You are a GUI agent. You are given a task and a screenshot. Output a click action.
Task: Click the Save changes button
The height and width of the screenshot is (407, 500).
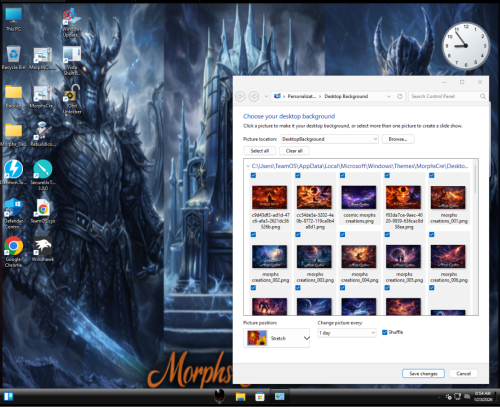(423, 374)
